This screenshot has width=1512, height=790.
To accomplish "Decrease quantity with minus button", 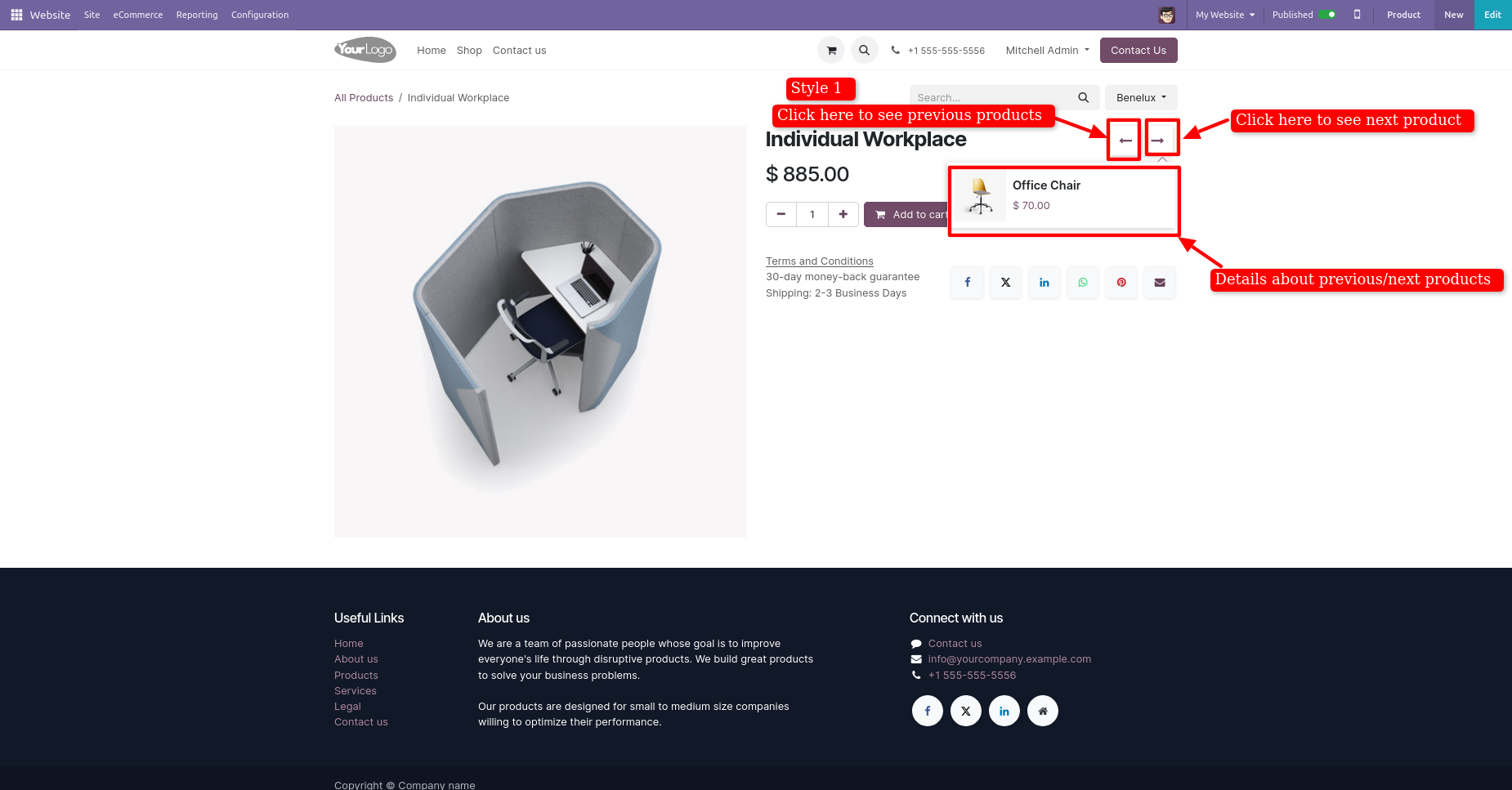I will [x=781, y=214].
